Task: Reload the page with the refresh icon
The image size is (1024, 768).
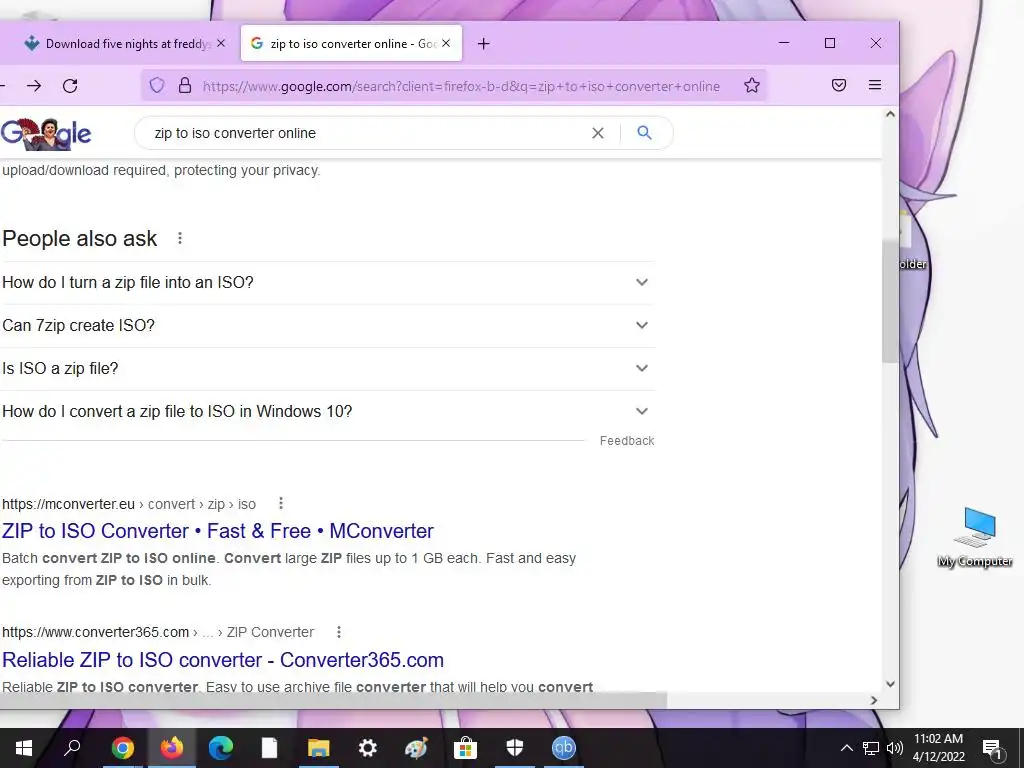Action: point(70,86)
